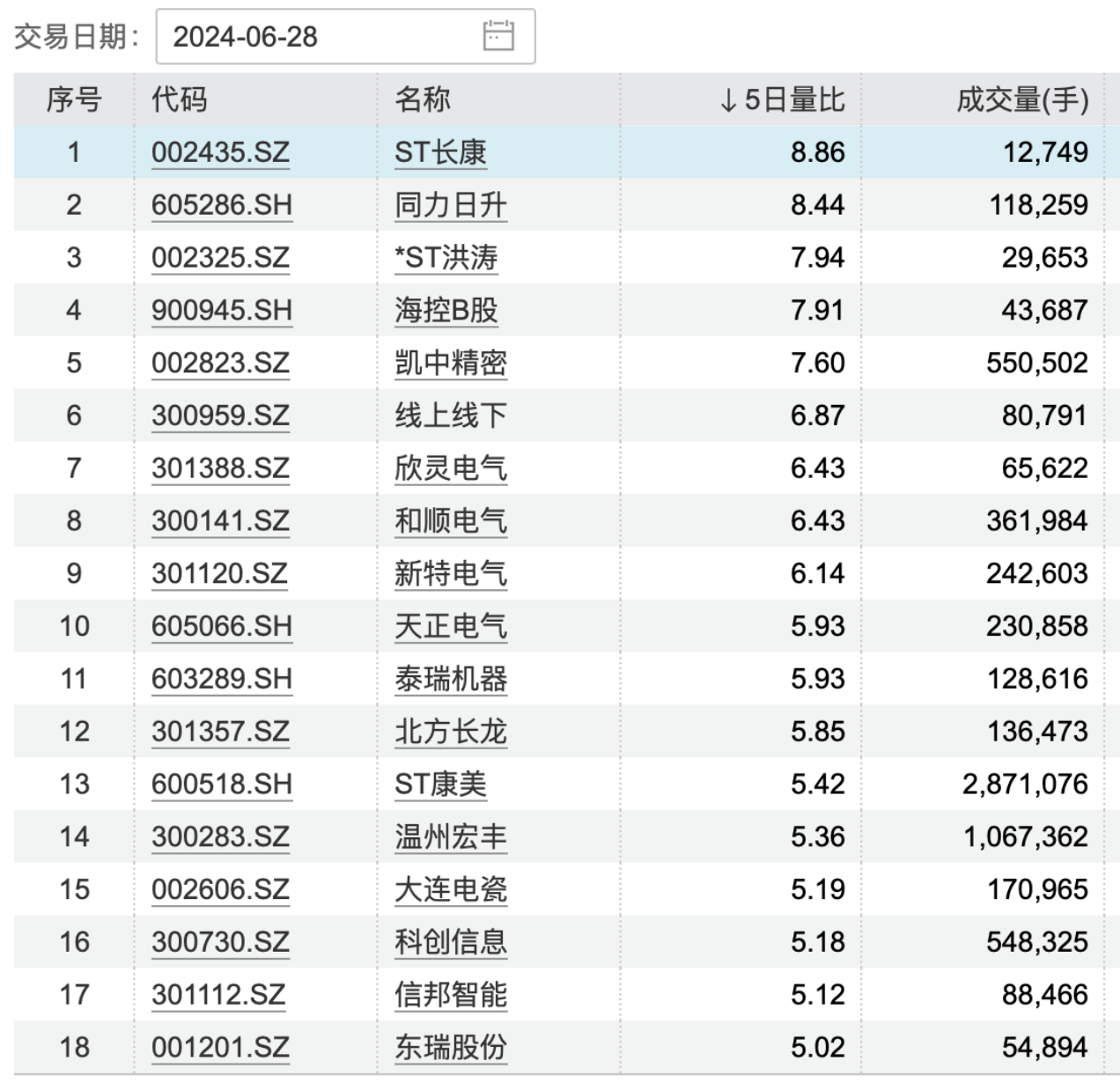Click the 成交量(手) column header
The width and height of the screenshot is (1120, 1083).
tap(1022, 99)
